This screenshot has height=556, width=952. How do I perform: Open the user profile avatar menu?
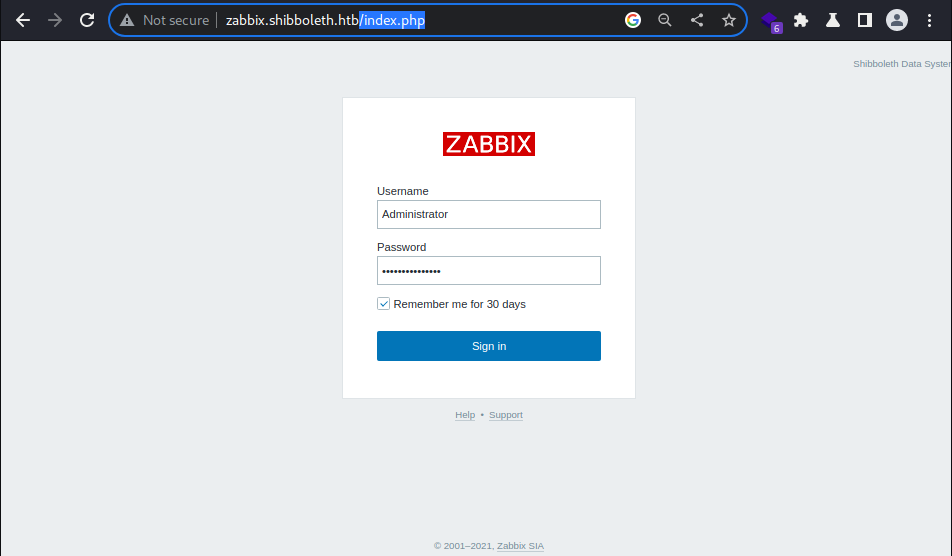click(897, 20)
